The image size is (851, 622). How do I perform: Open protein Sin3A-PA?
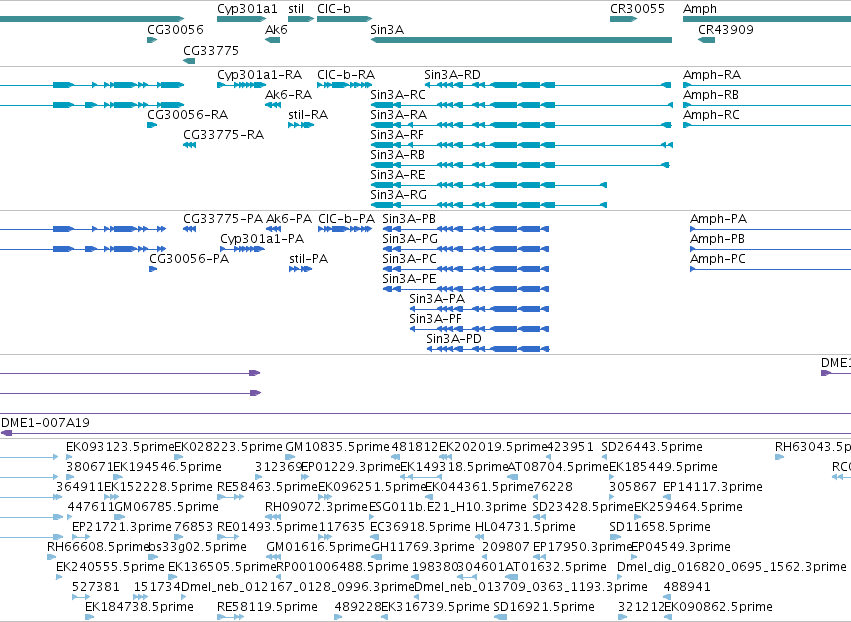(479, 309)
